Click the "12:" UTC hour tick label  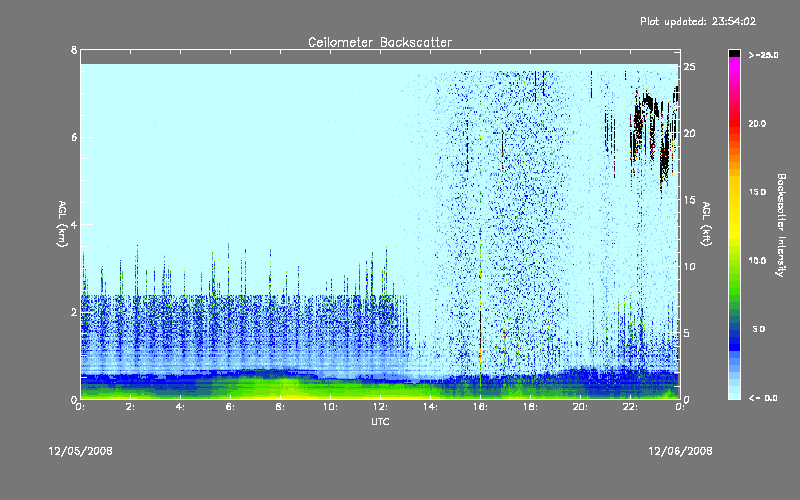click(x=381, y=407)
